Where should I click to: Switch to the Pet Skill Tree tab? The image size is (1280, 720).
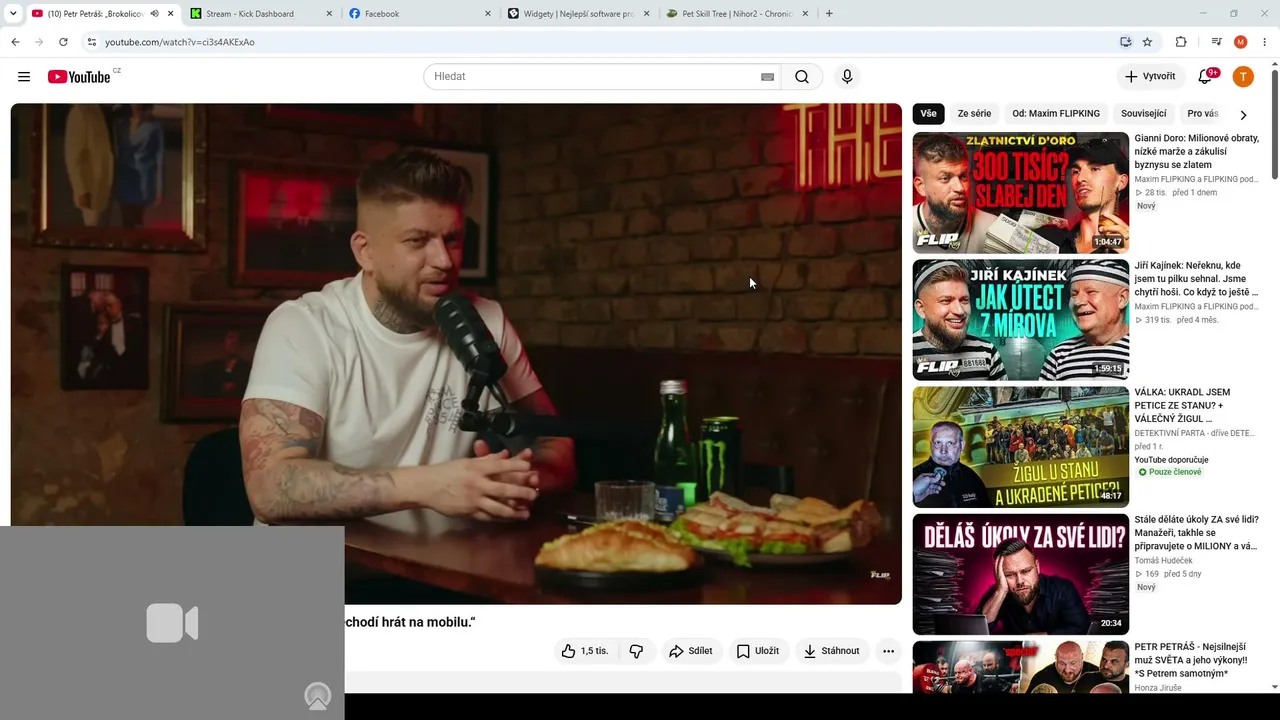tap(737, 14)
